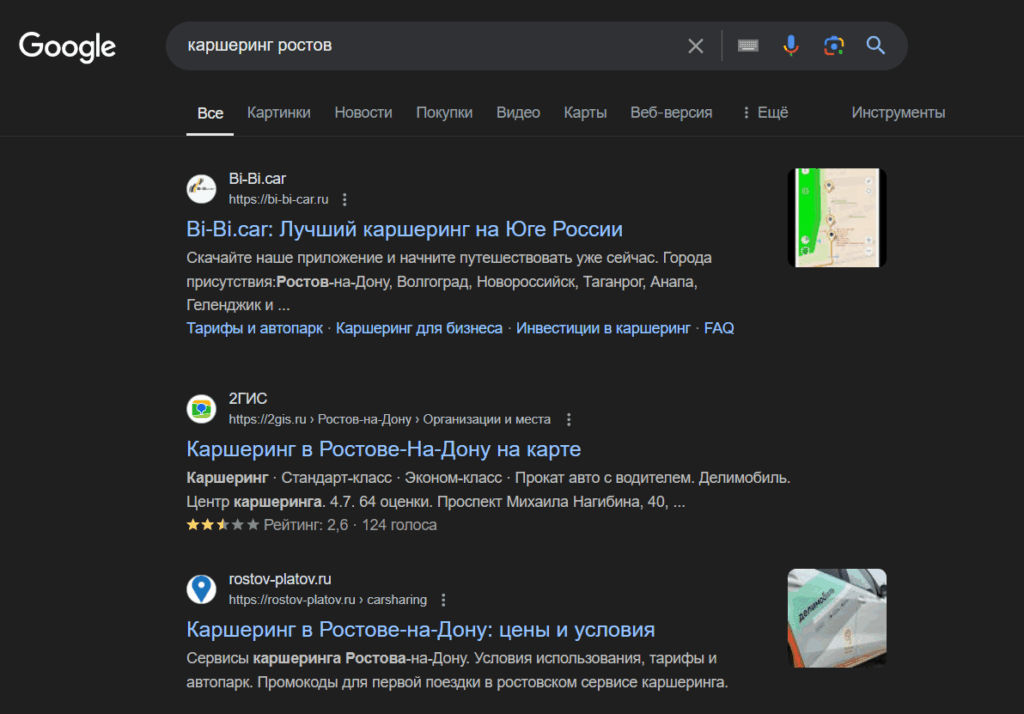Open the Инструменты search options
This screenshot has width=1024, height=714.
tap(897, 112)
